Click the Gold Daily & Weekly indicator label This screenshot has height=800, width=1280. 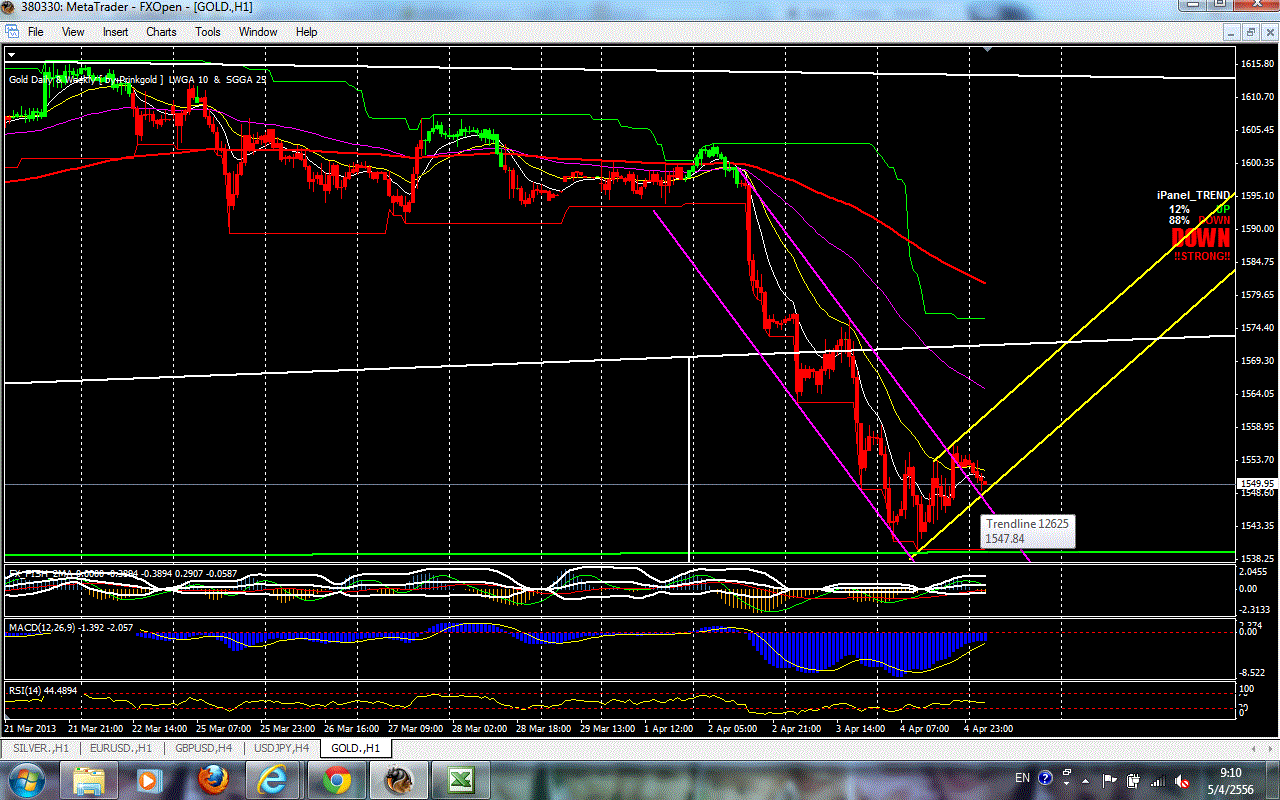(x=137, y=78)
